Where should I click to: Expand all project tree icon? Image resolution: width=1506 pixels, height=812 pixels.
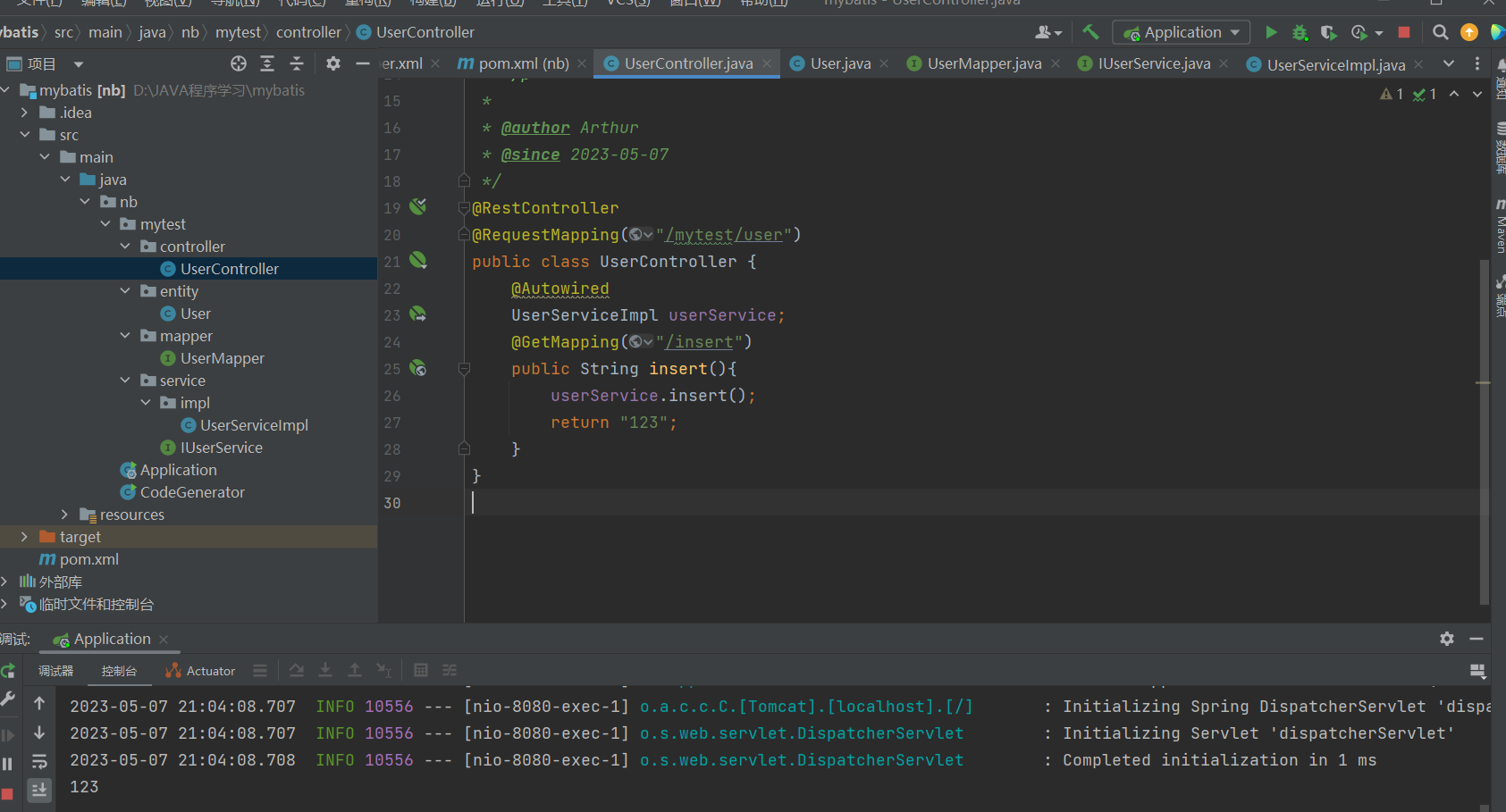[267, 63]
